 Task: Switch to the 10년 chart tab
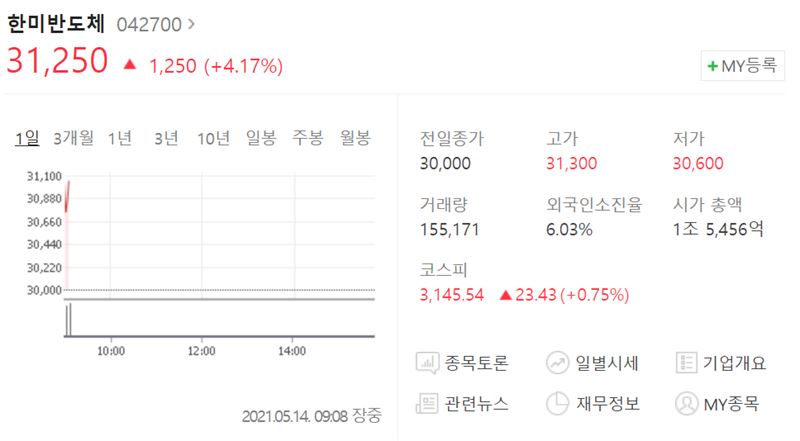213,138
